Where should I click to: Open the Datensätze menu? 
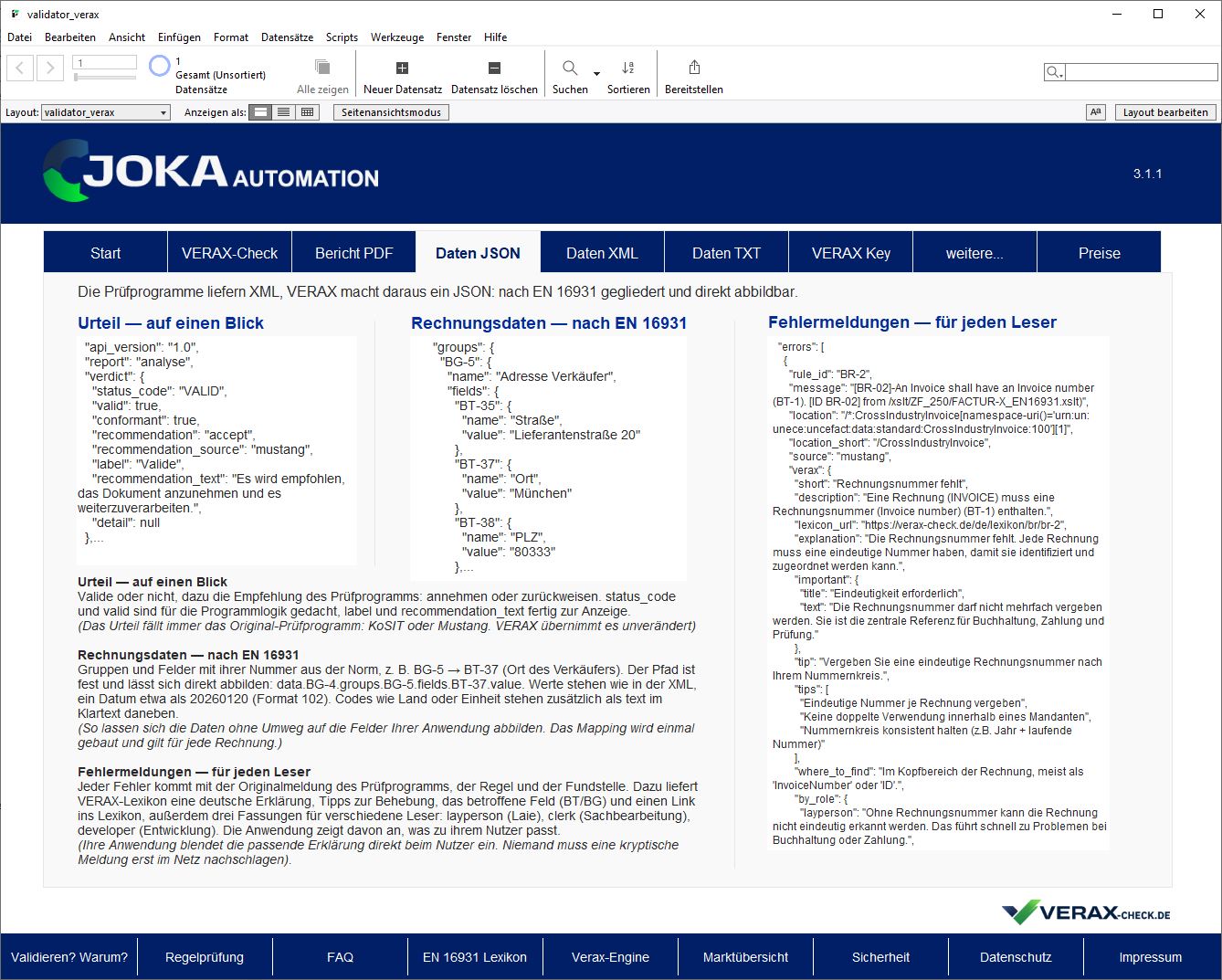coord(287,37)
